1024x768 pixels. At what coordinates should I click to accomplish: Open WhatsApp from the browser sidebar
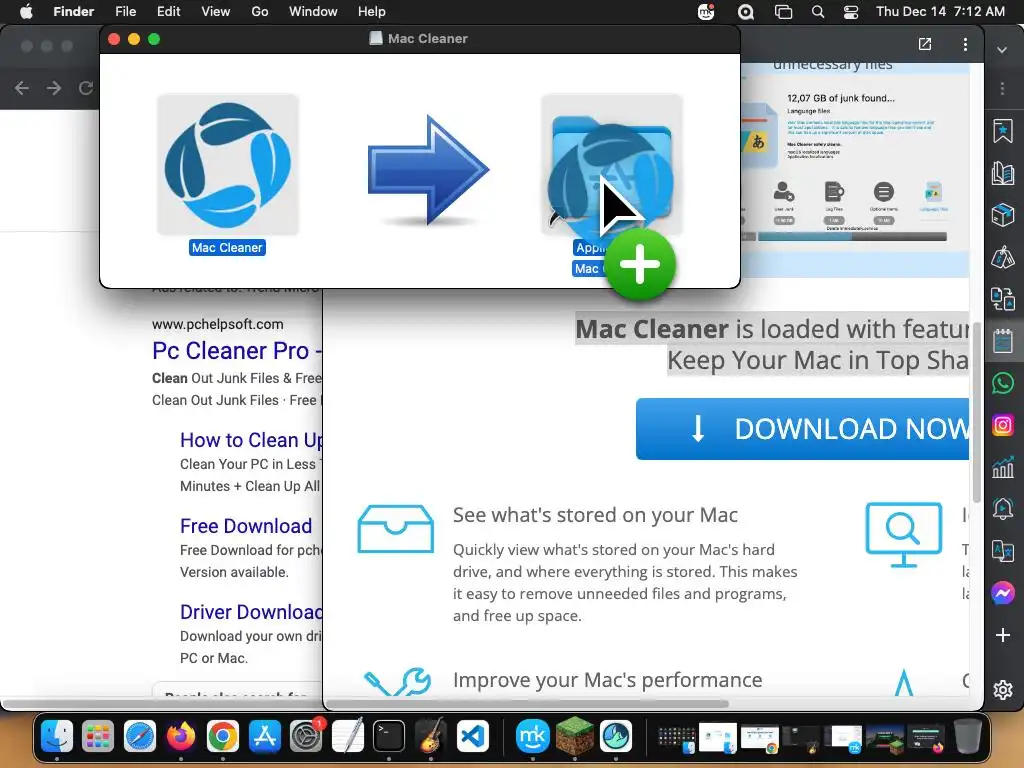(x=1002, y=383)
